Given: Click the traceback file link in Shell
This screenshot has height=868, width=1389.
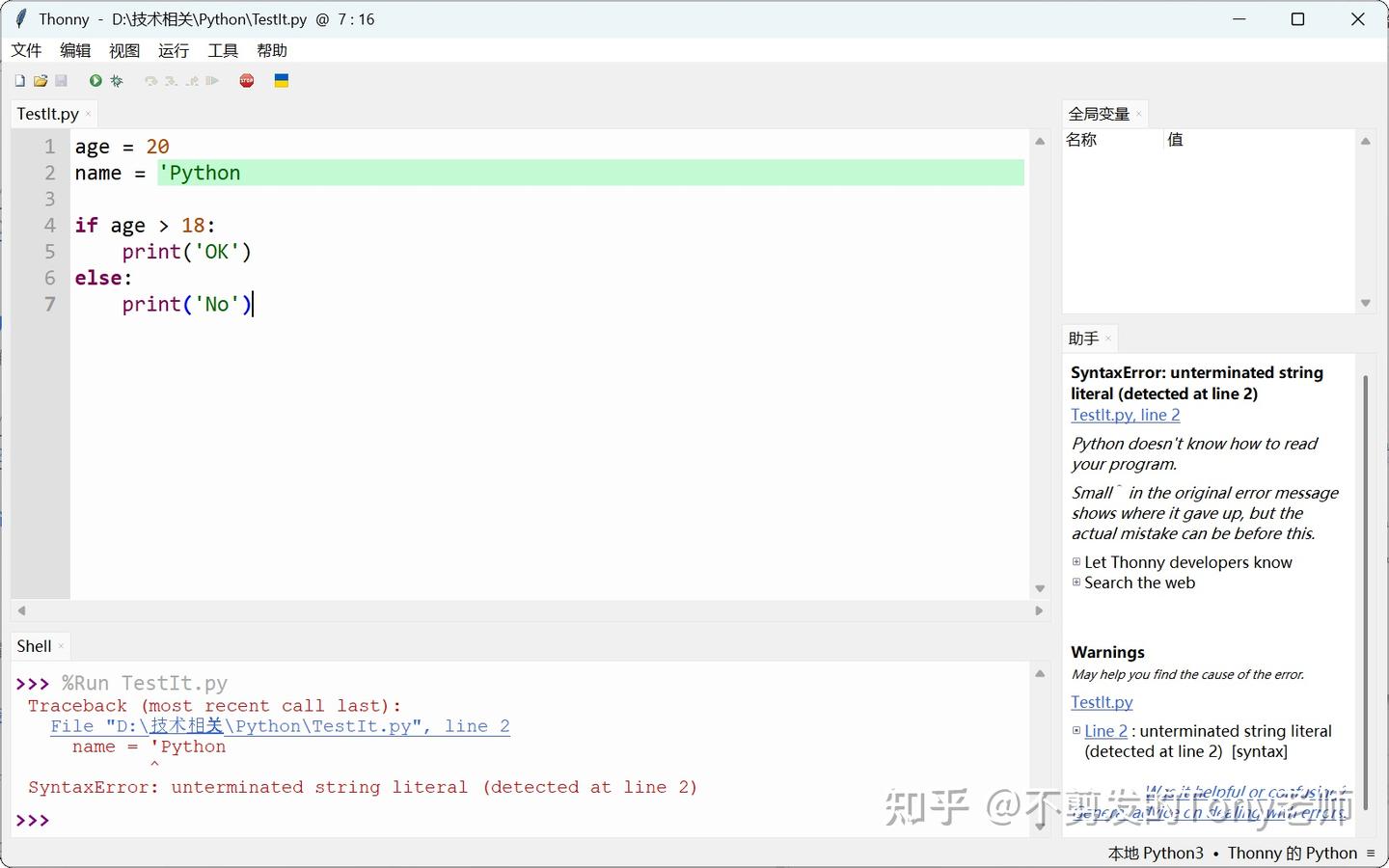Looking at the screenshot, I should coord(280,726).
